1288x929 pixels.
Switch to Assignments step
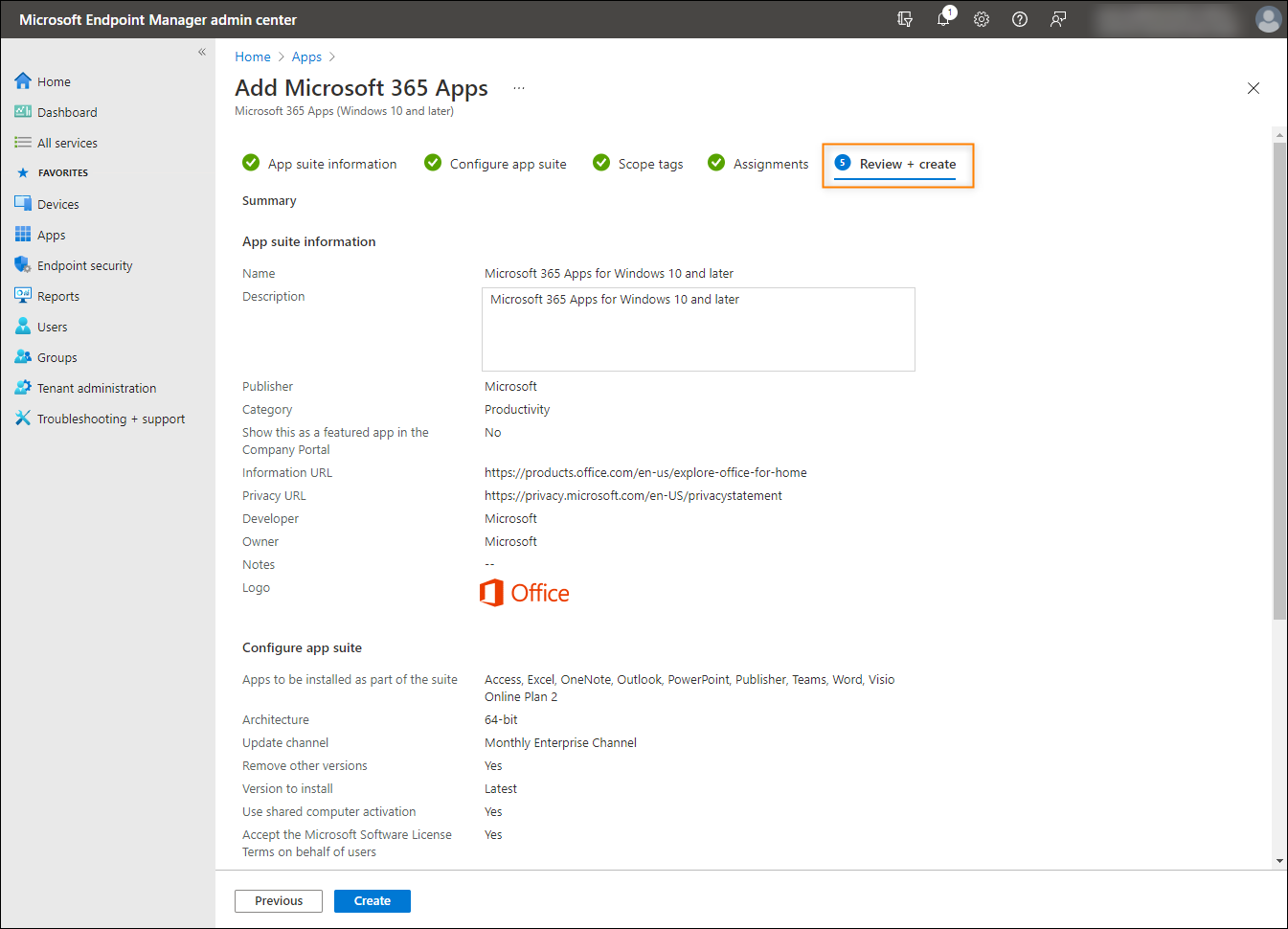tap(758, 164)
